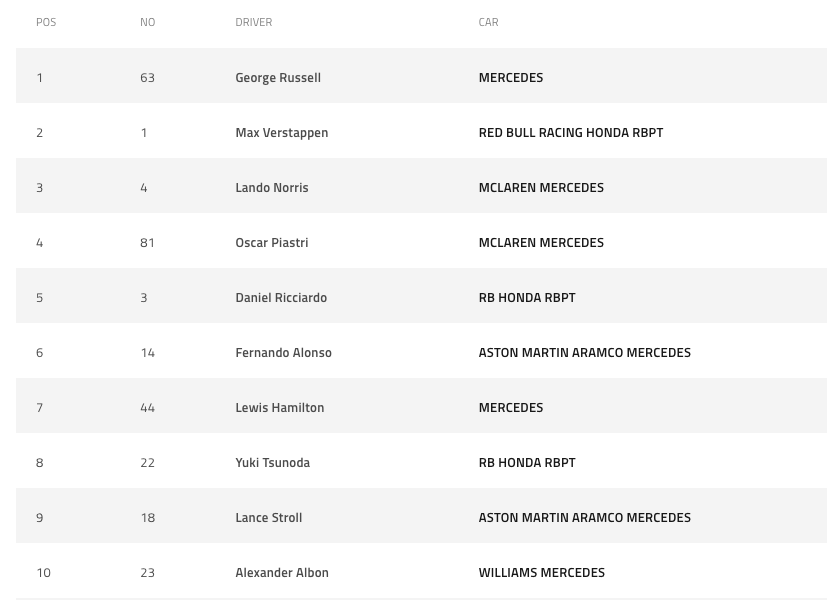Image resolution: width=827 pixels, height=600 pixels.
Task: Select Lance Stroll driver name
Action: click(268, 517)
